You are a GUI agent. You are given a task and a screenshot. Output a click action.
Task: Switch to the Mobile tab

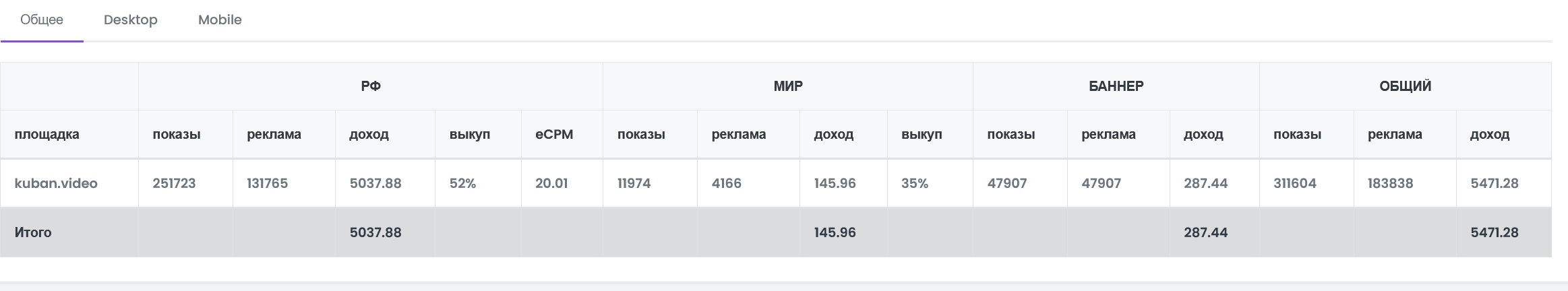click(220, 20)
